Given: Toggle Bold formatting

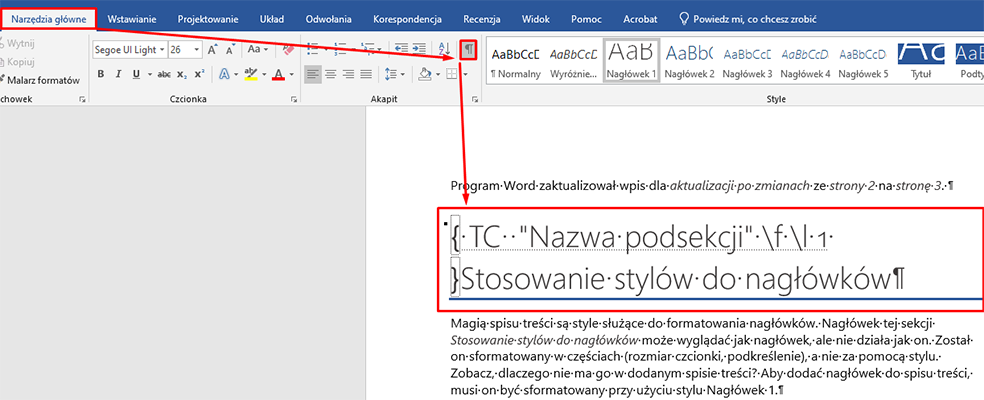Looking at the screenshot, I should click(x=100, y=74).
